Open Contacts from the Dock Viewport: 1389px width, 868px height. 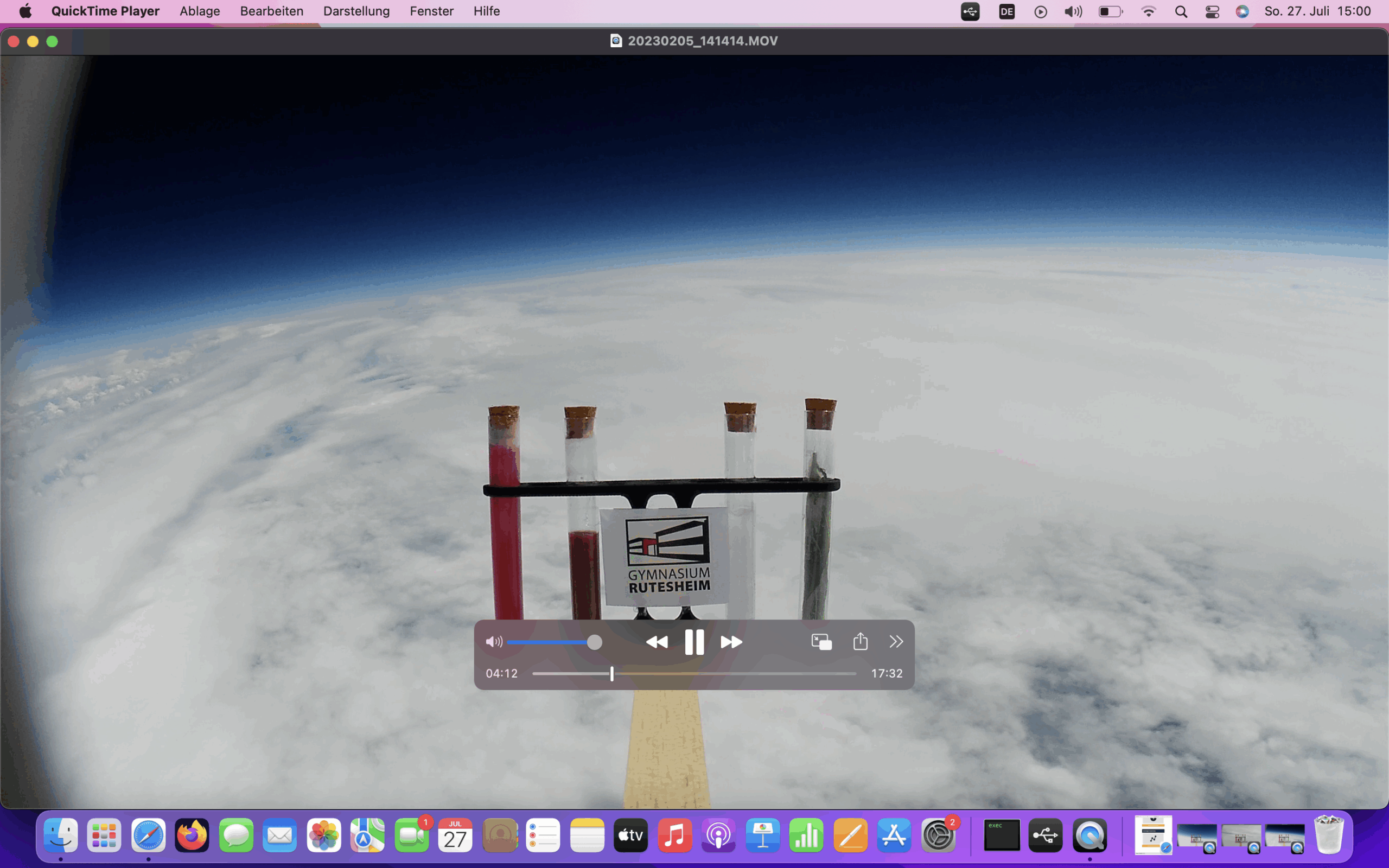[x=499, y=835]
